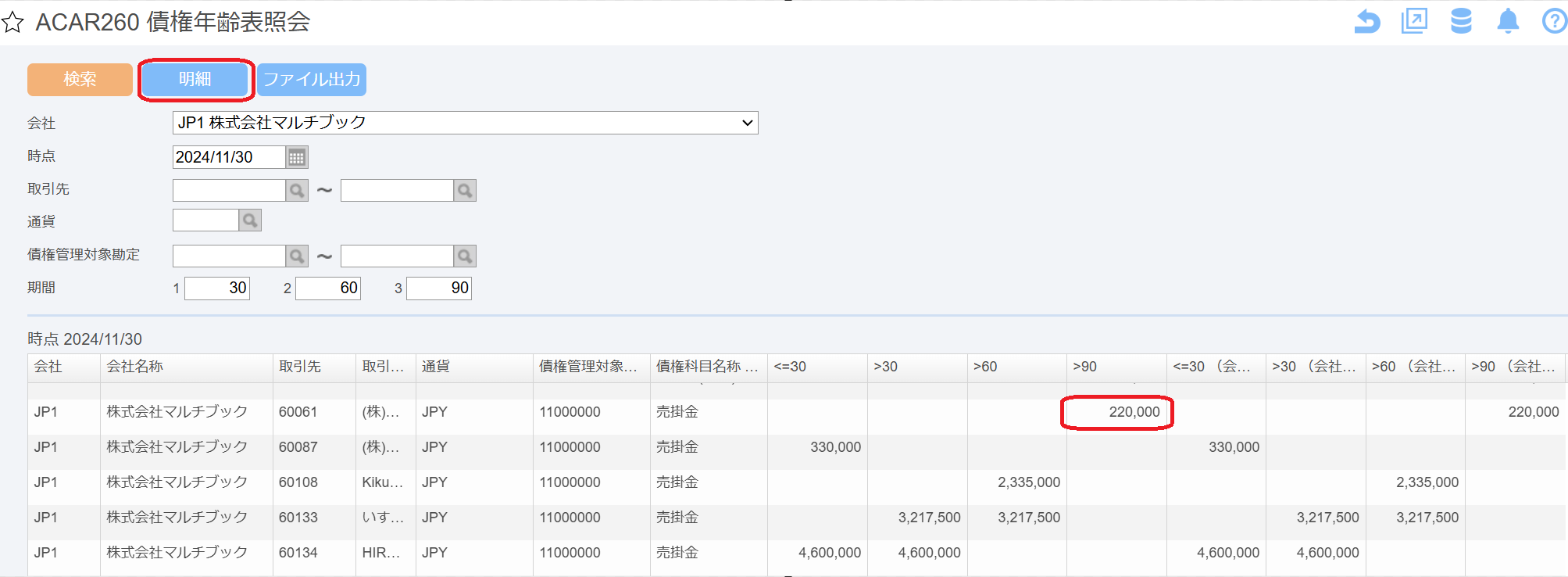Viewport: 1568px width, 577px height.
Task: Open in new window icon
Action: 1414,21
